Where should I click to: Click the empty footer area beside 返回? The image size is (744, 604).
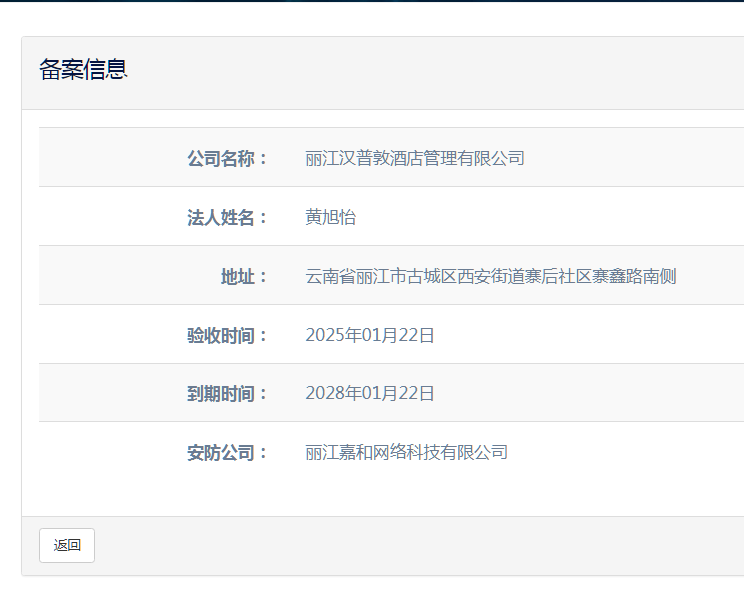click(400, 545)
